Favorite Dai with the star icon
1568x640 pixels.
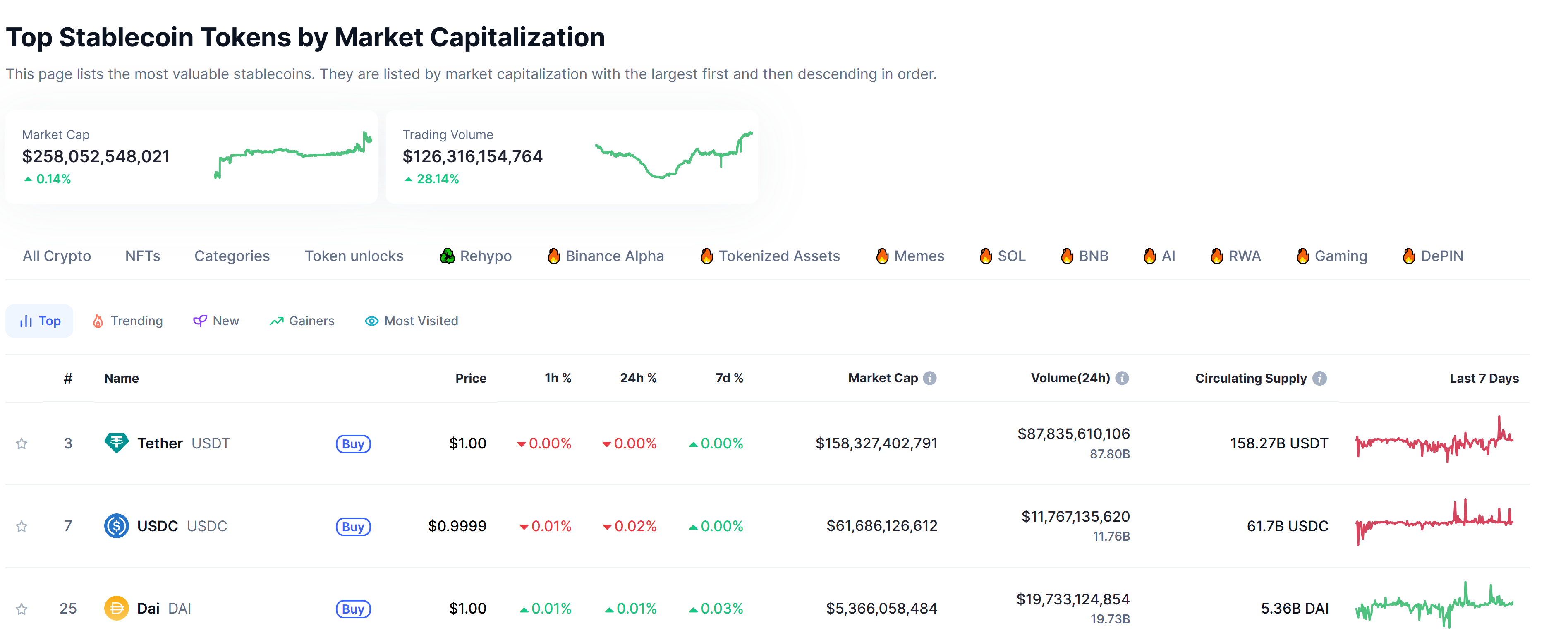coord(22,608)
